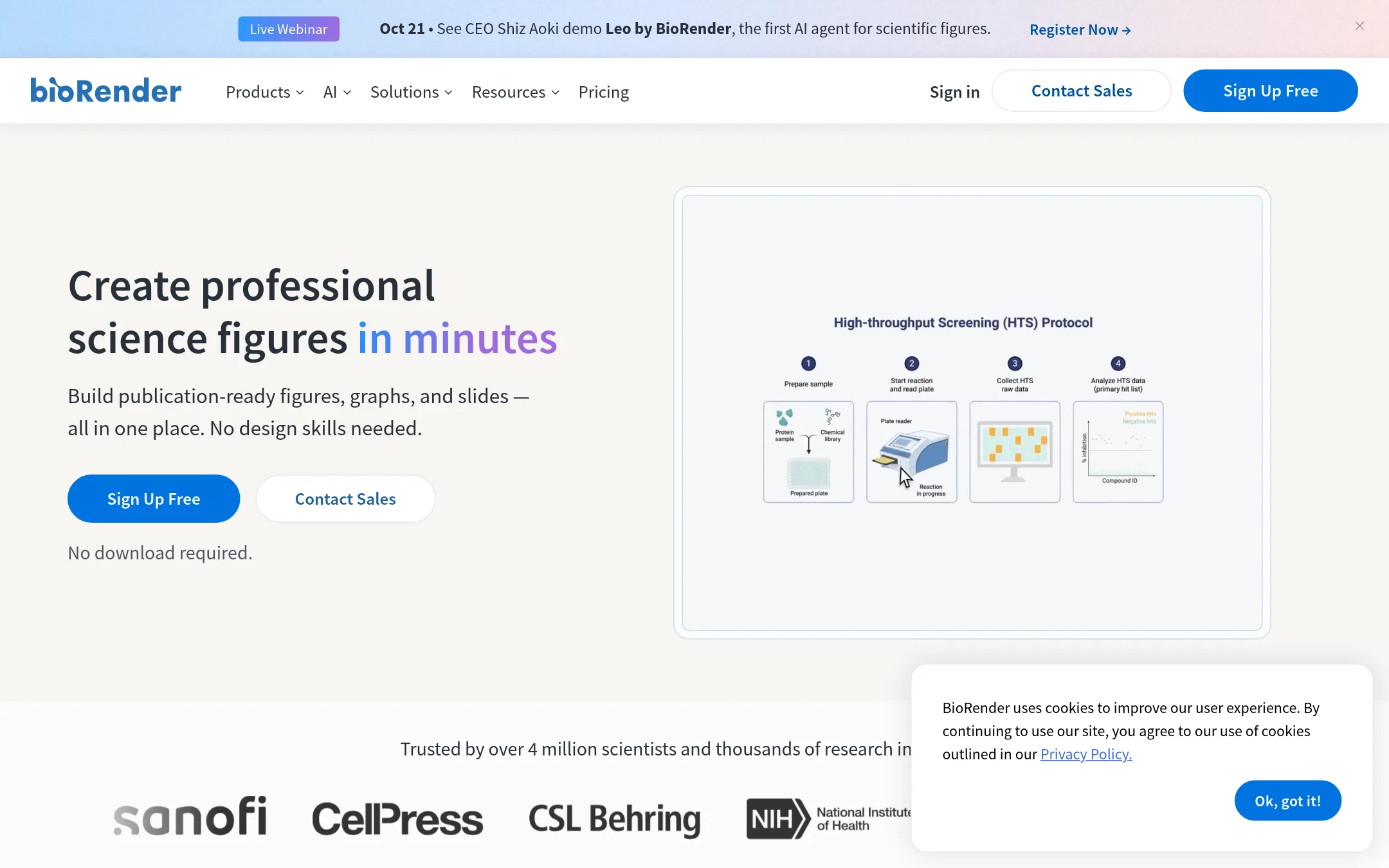Click the Protein sample icon
This screenshot has width=1389, height=868.
784,417
